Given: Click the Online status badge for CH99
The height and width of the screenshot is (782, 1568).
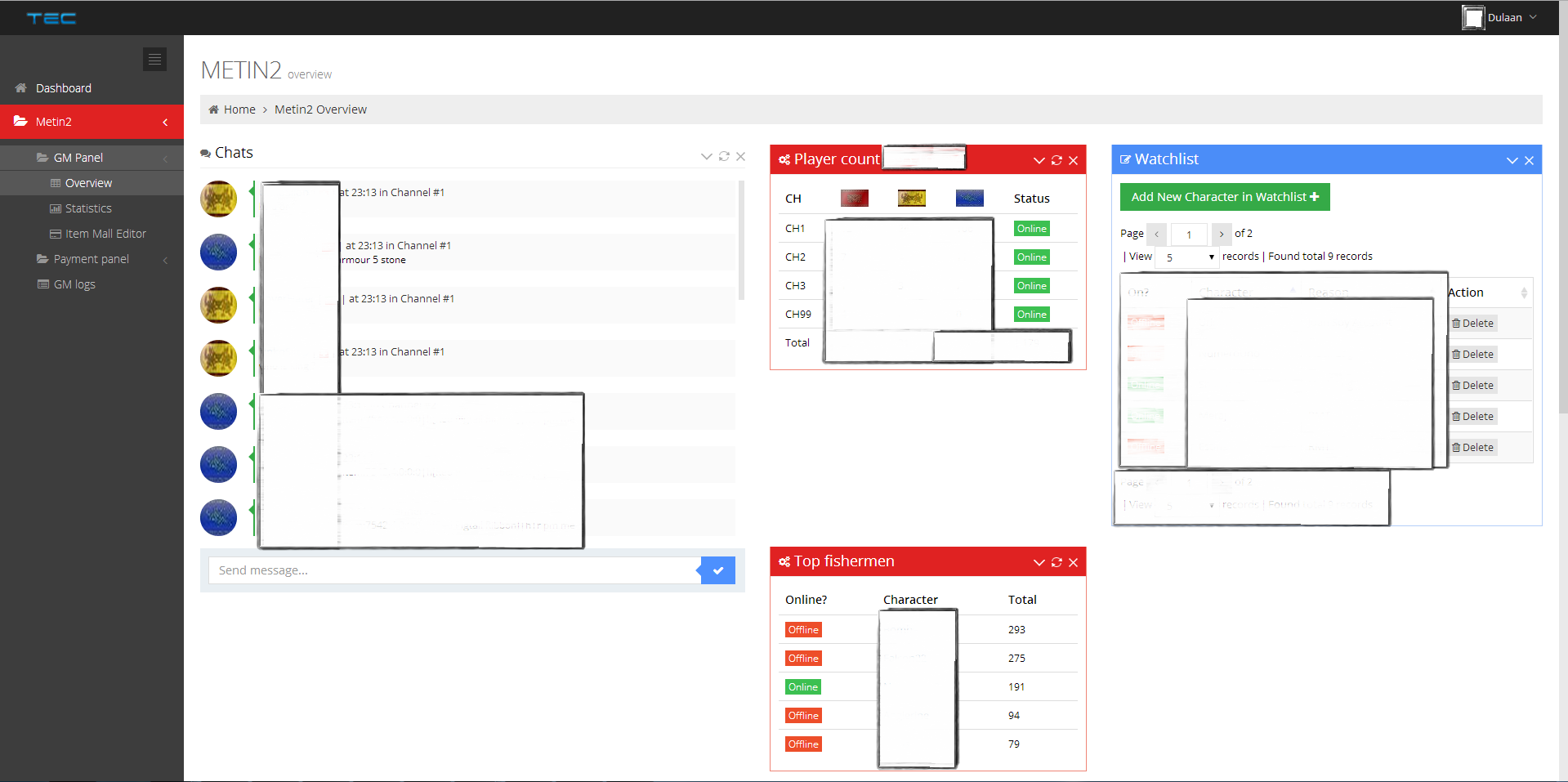Looking at the screenshot, I should point(1032,315).
